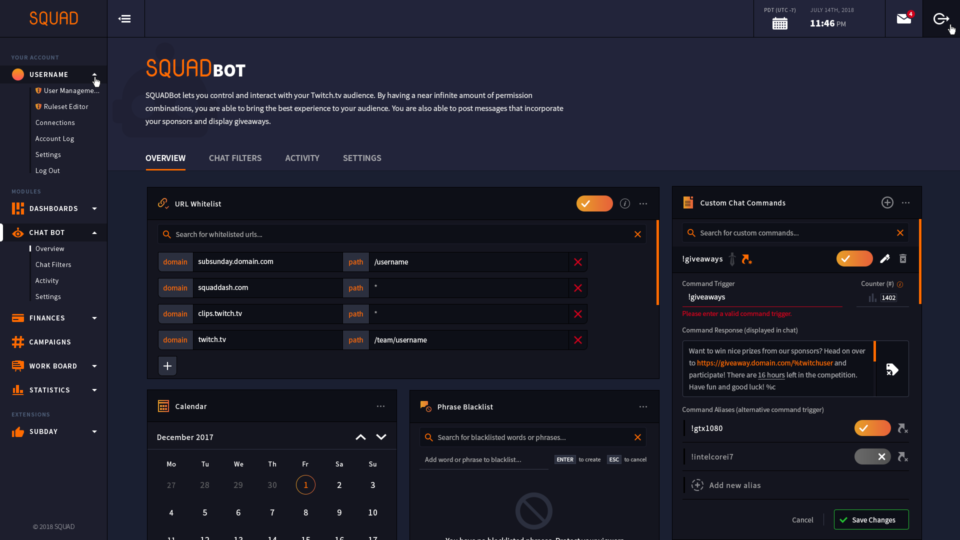Open Phrase Blacklist panel more options menu
Image resolution: width=960 pixels, height=540 pixels.
[x=643, y=407]
